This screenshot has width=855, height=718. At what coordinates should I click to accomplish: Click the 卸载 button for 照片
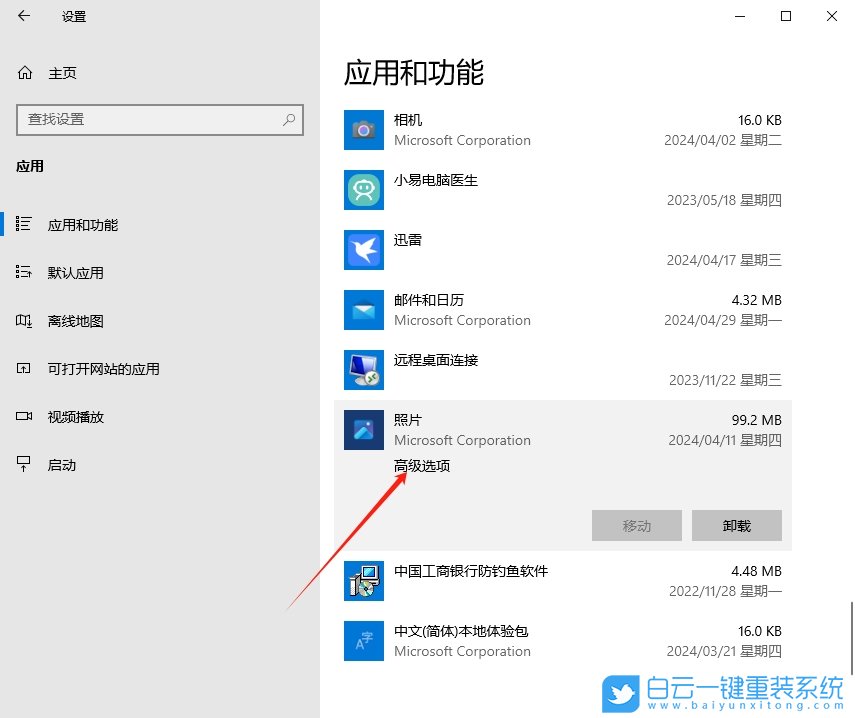click(736, 525)
